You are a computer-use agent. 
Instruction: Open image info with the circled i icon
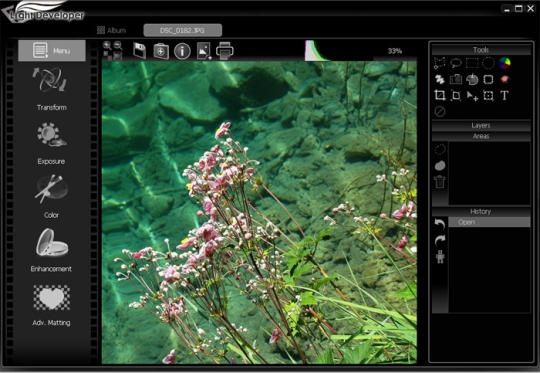tap(182, 51)
